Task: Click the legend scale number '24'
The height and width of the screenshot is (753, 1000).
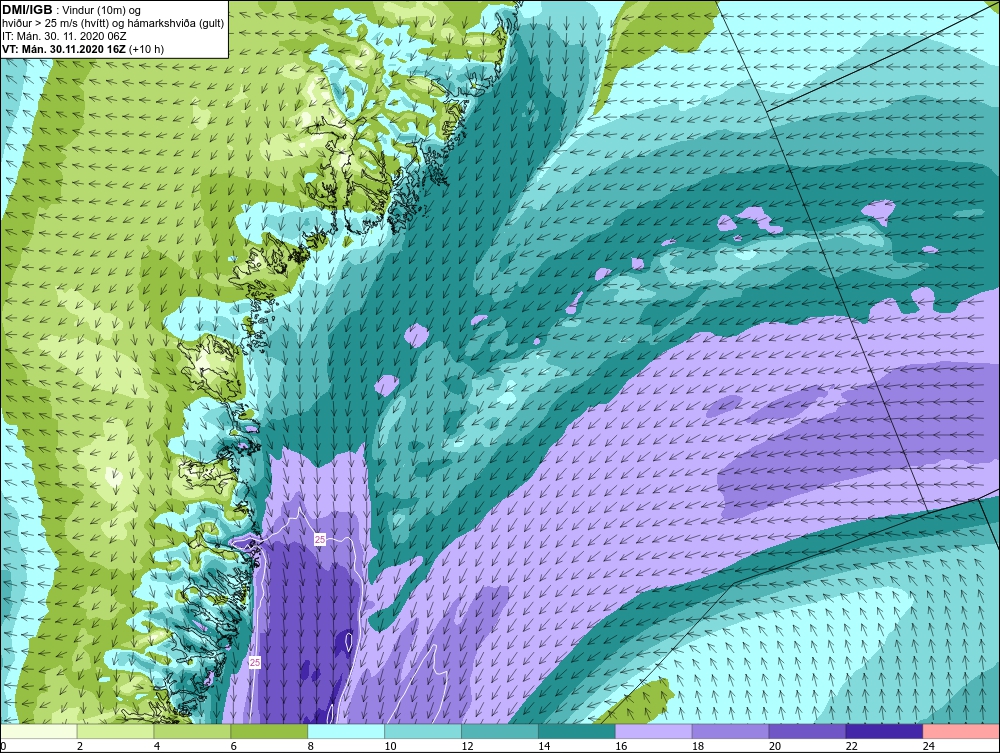Action: [x=929, y=746]
